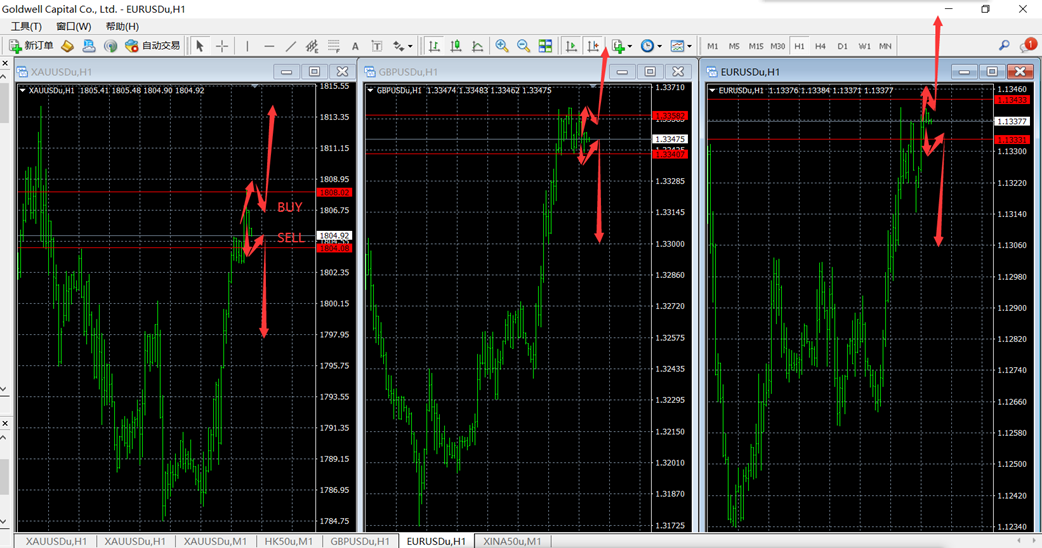Toggle chart auto scroll to latest bar
The height and width of the screenshot is (548, 1042).
click(571, 46)
